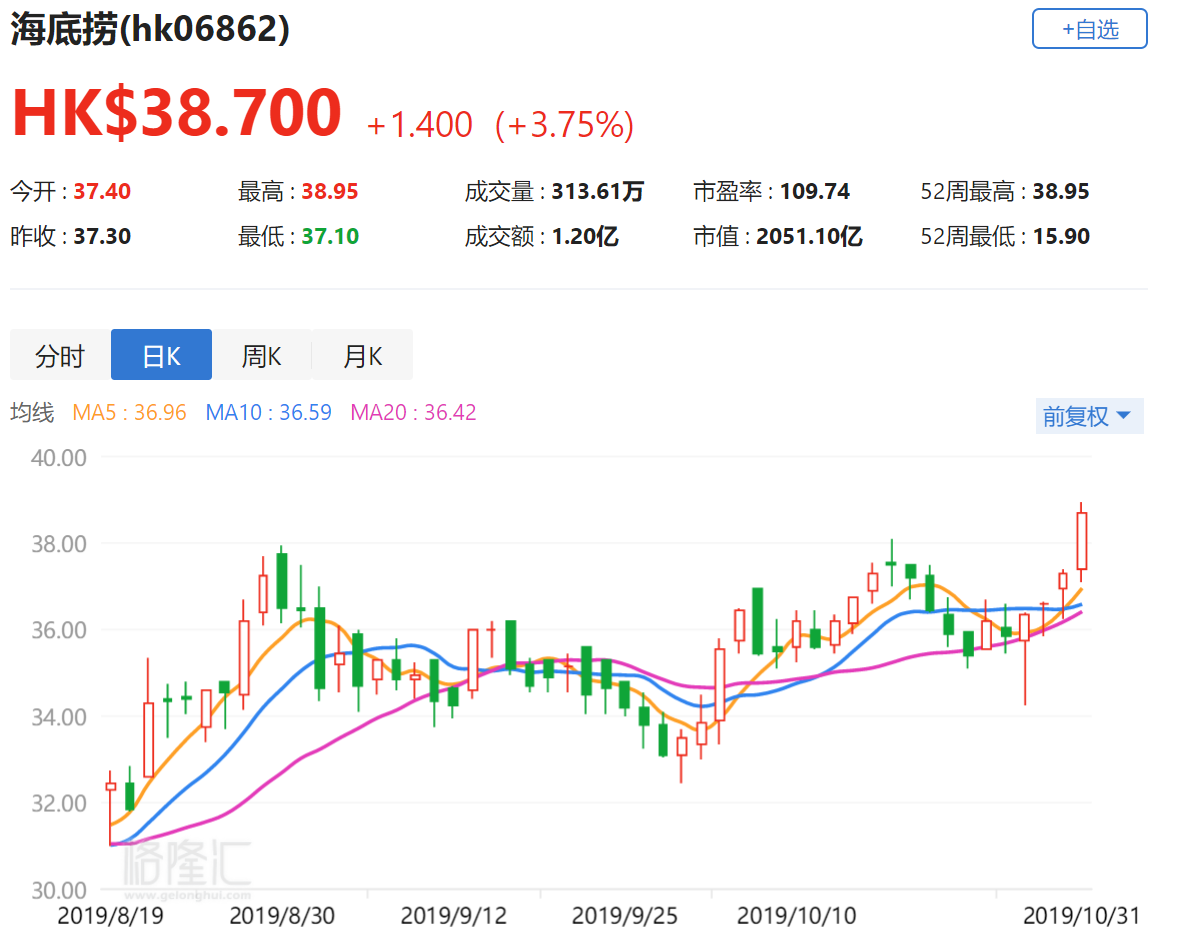Image resolution: width=1195 pixels, height=936 pixels.
Task: Click the HK$38.700 current price
Action: [177, 113]
